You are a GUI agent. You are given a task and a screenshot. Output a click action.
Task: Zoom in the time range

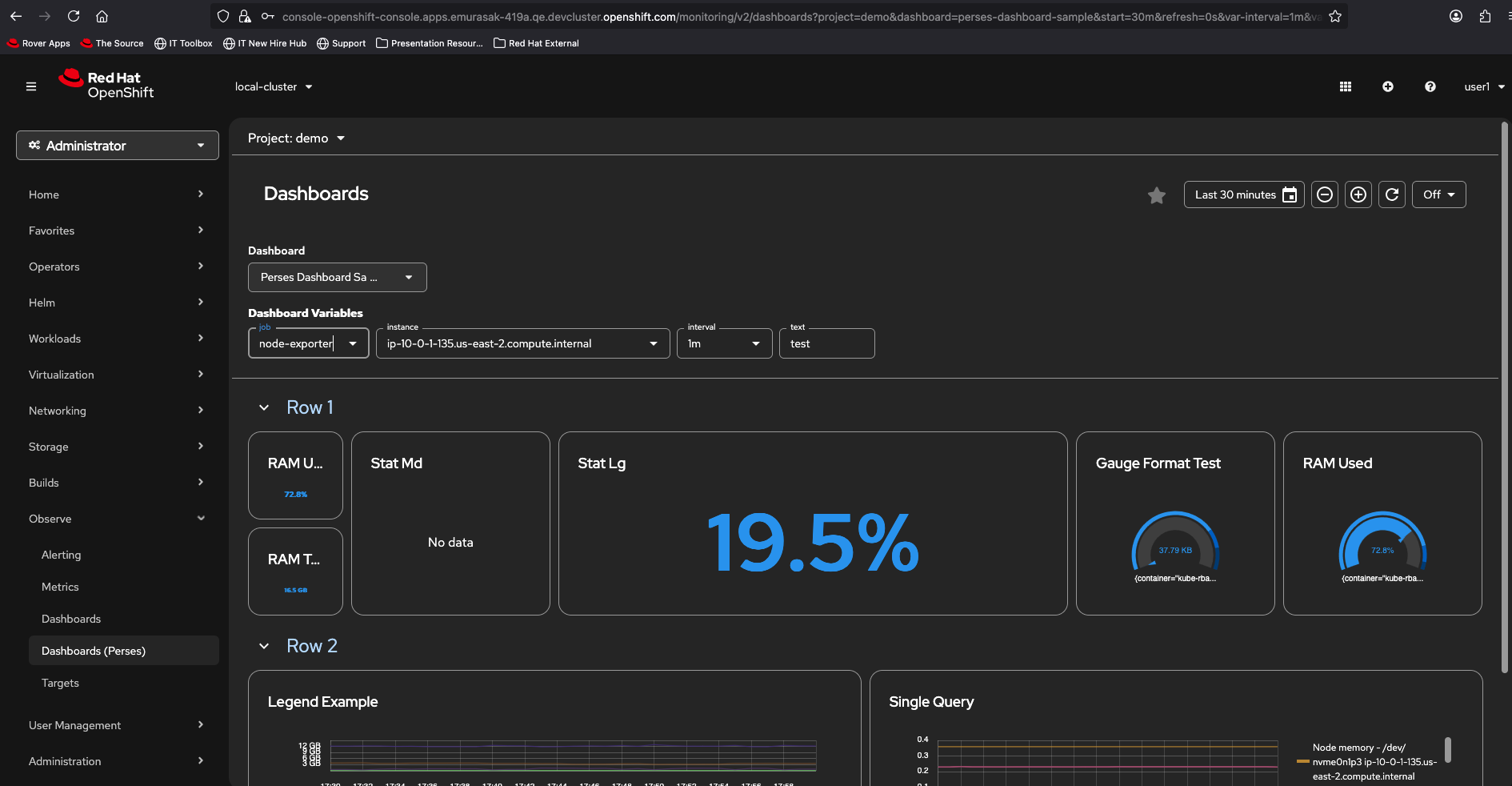tap(1358, 194)
